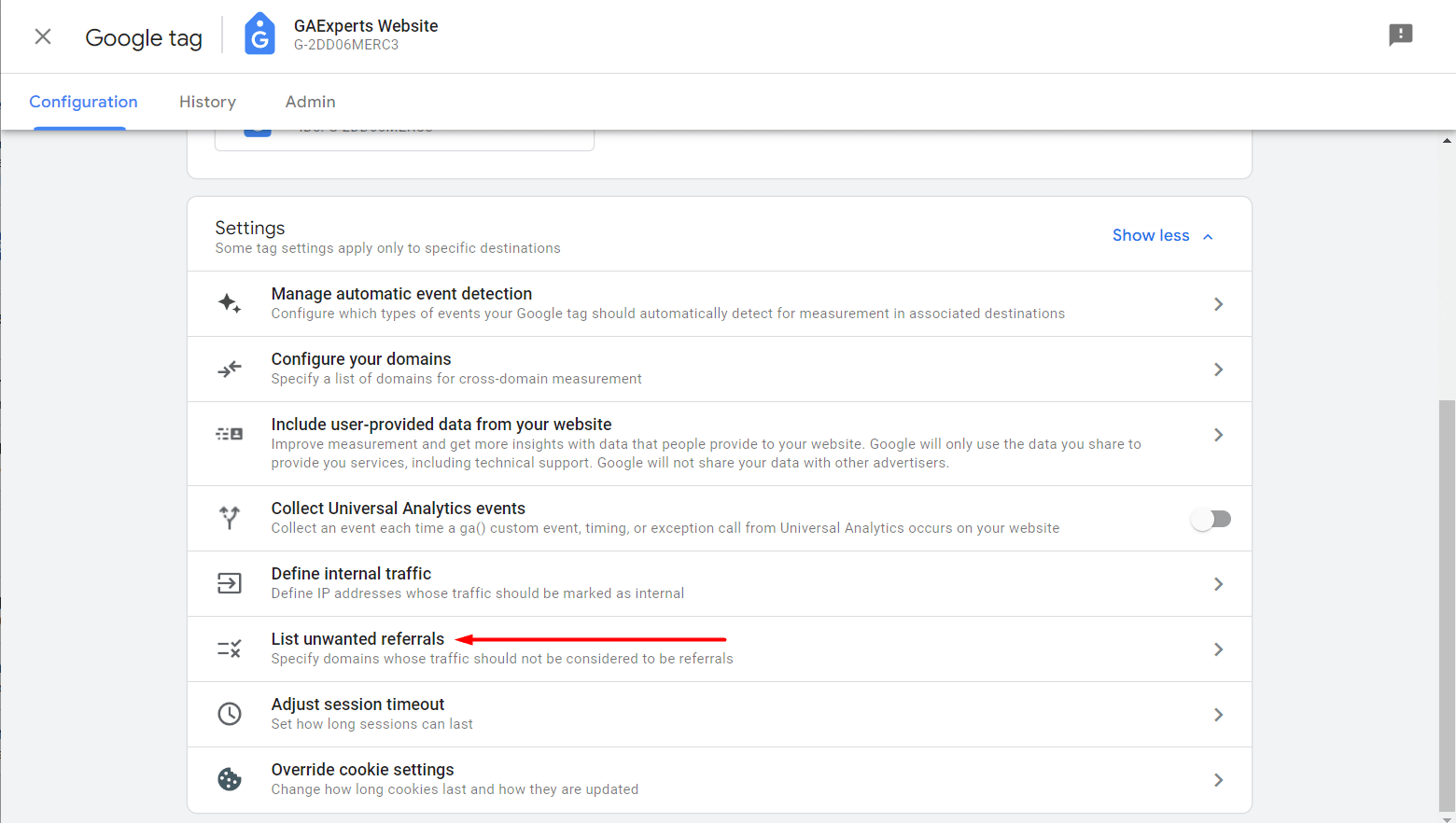Expand the Override cookie settings row chevron
Viewport: 1456px width, 823px height.
(1218, 780)
